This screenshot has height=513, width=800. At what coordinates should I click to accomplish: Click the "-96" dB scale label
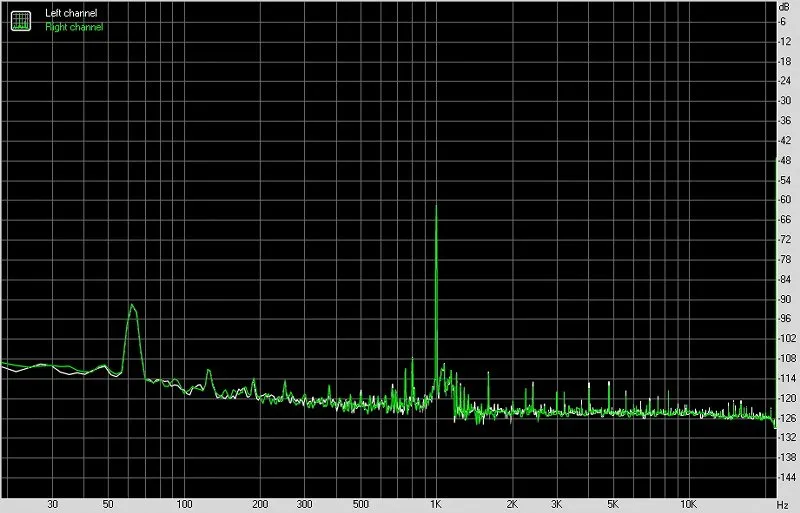[785, 319]
